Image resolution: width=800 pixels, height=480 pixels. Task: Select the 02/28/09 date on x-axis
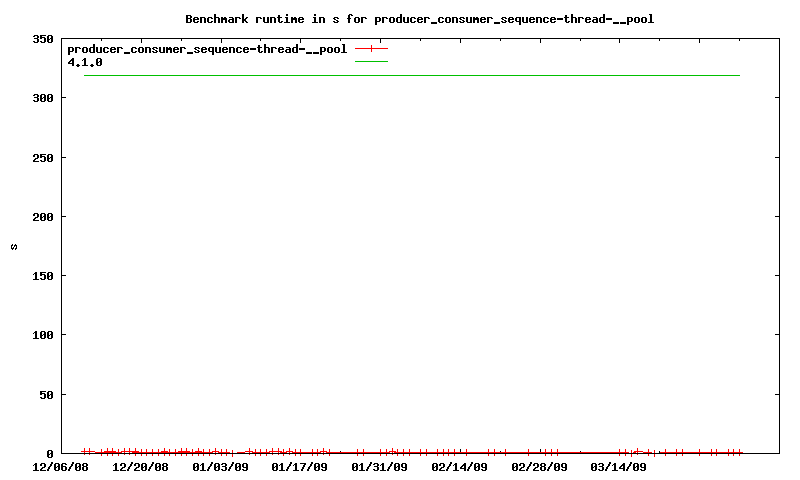(539, 467)
